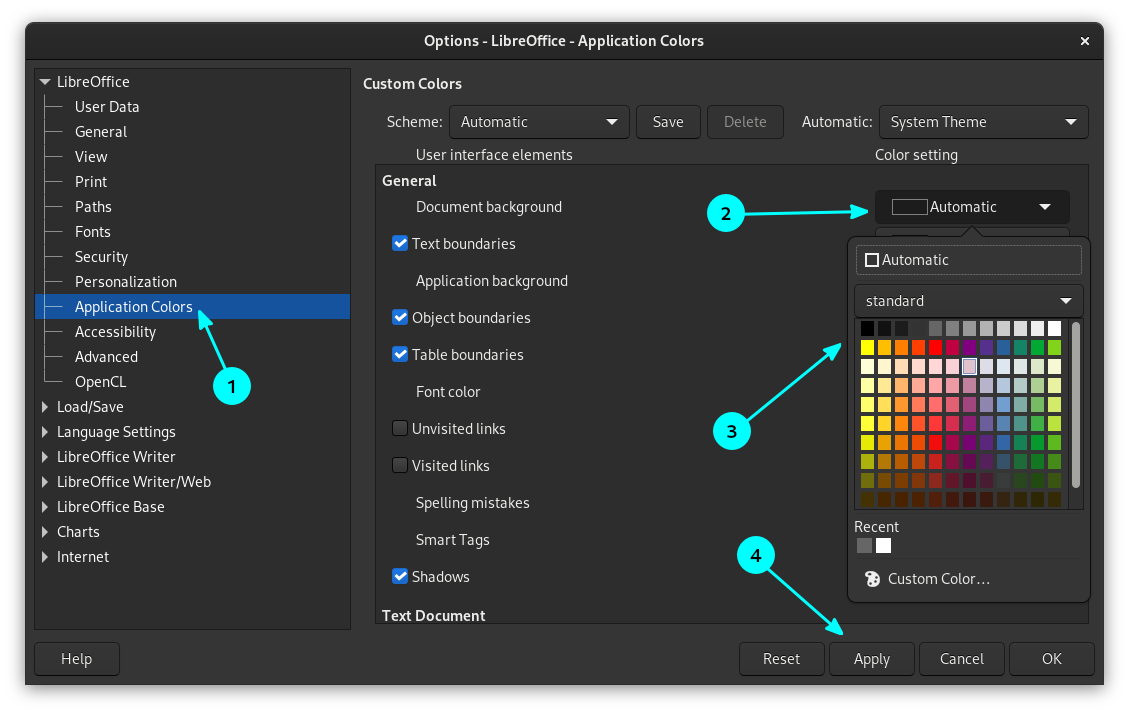Image resolution: width=1129 pixels, height=713 pixels.
Task: Uncheck the Table boundaries option
Action: coord(400,354)
